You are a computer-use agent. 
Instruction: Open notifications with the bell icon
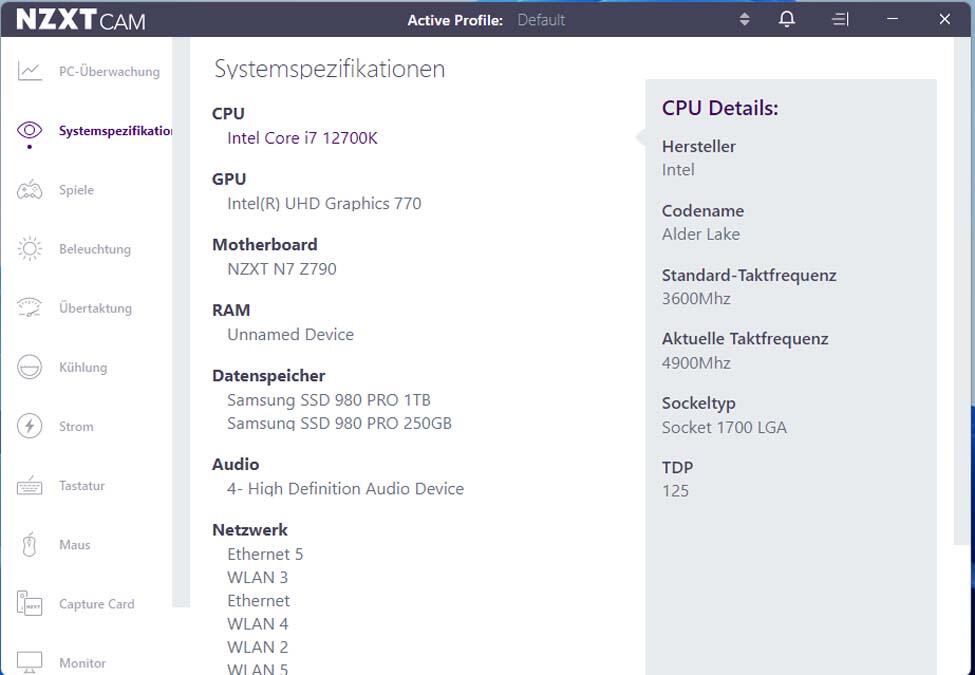point(787,19)
